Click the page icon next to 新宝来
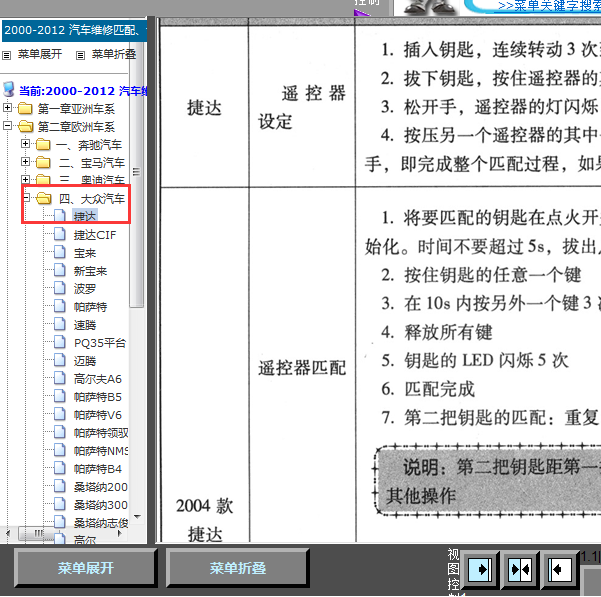Screen dimensions: 601x597 click(x=60, y=270)
